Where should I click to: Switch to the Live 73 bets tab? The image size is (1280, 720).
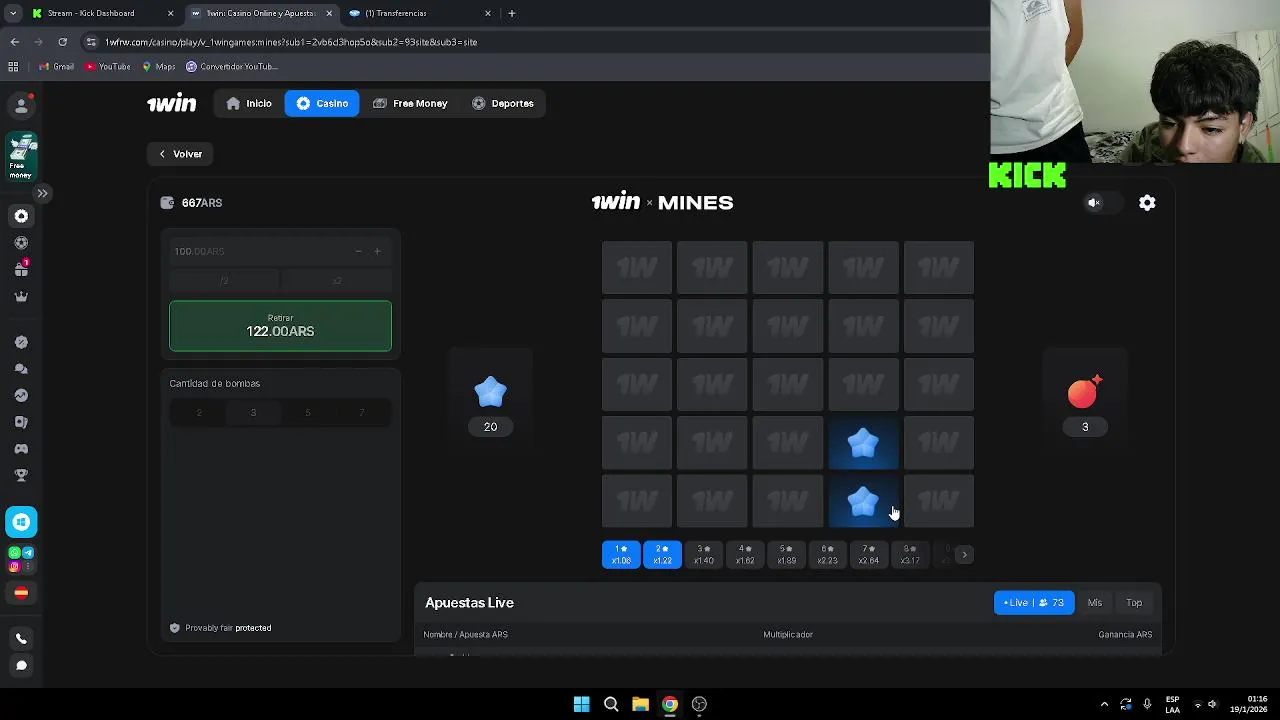(x=1033, y=603)
